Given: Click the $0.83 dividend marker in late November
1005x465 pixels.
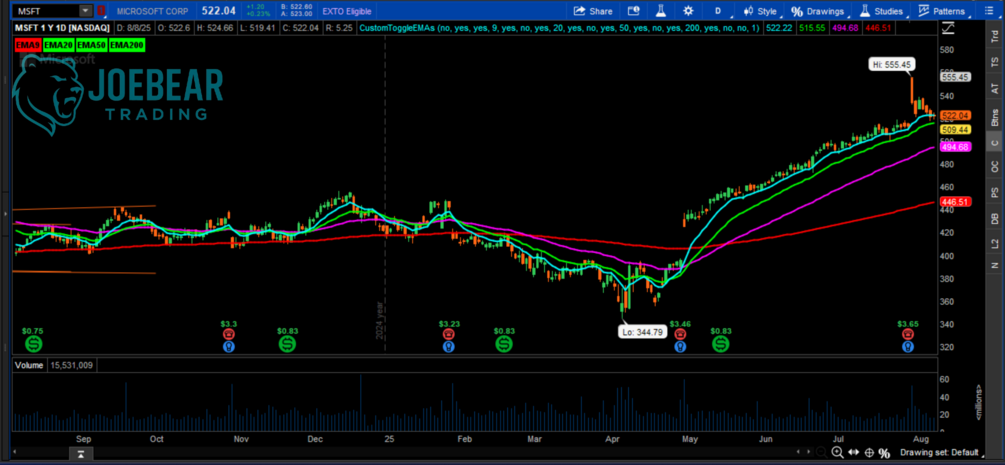Looking at the screenshot, I should click(287, 345).
